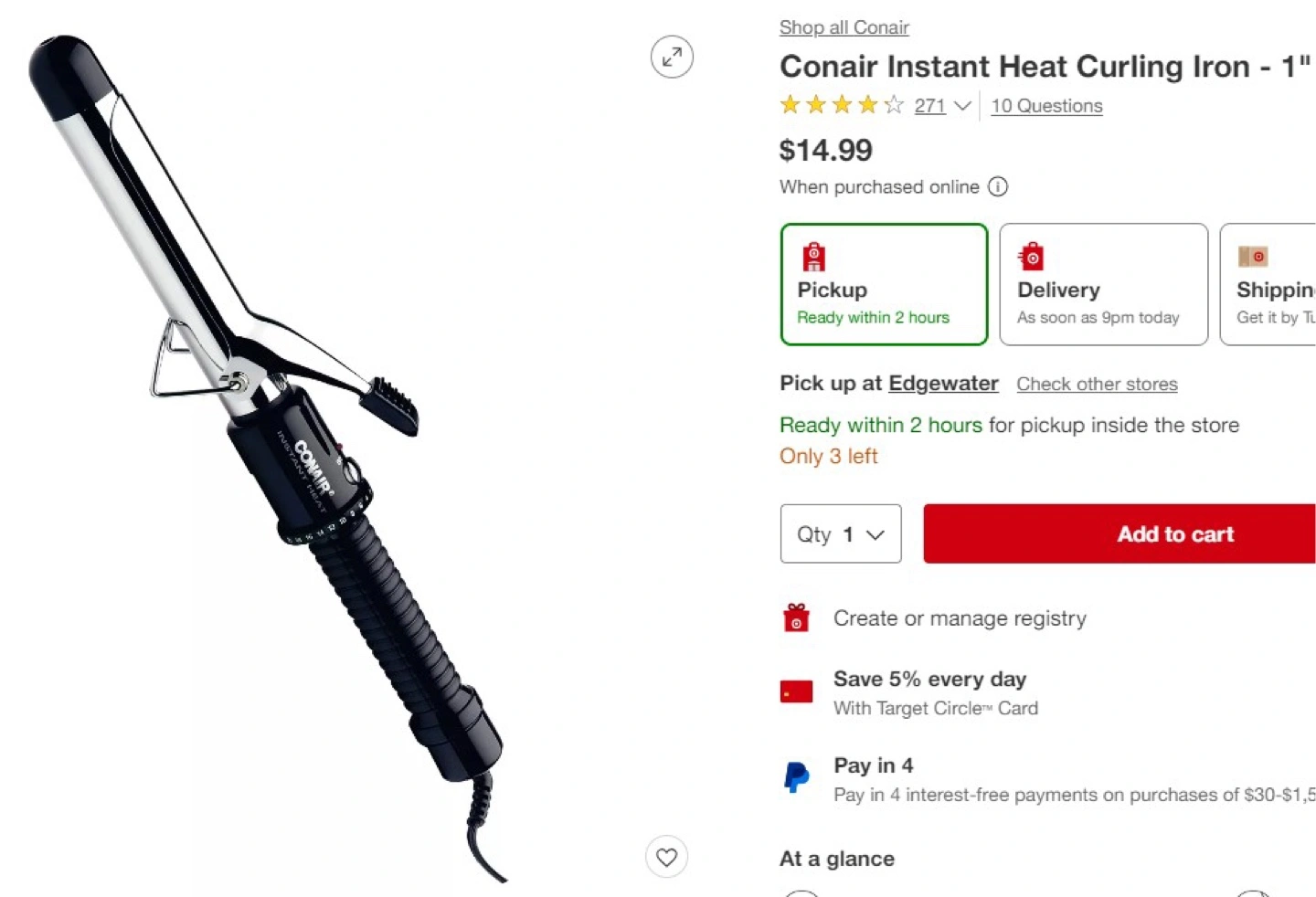This screenshot has width=1316, height=897.
Task: Click the Delivery bag icon
Action: (1032, 257)
